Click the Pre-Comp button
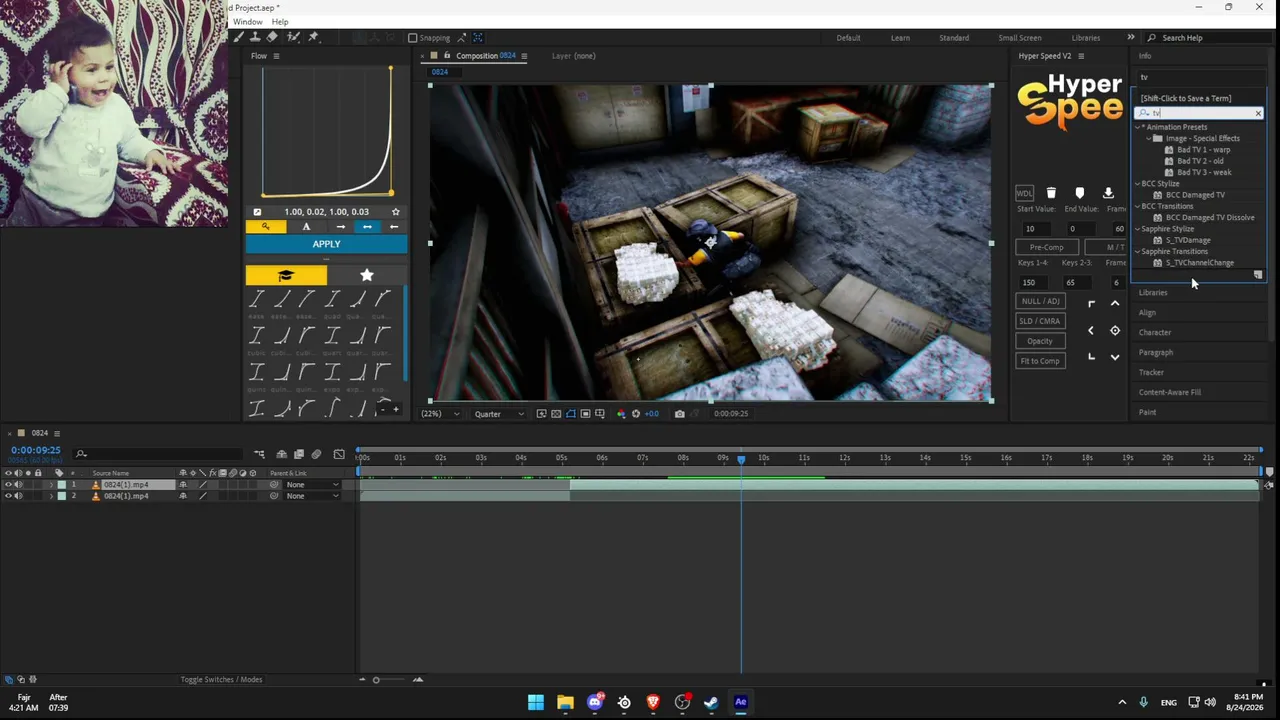The image size is (1280, 720). point(1047,247)
